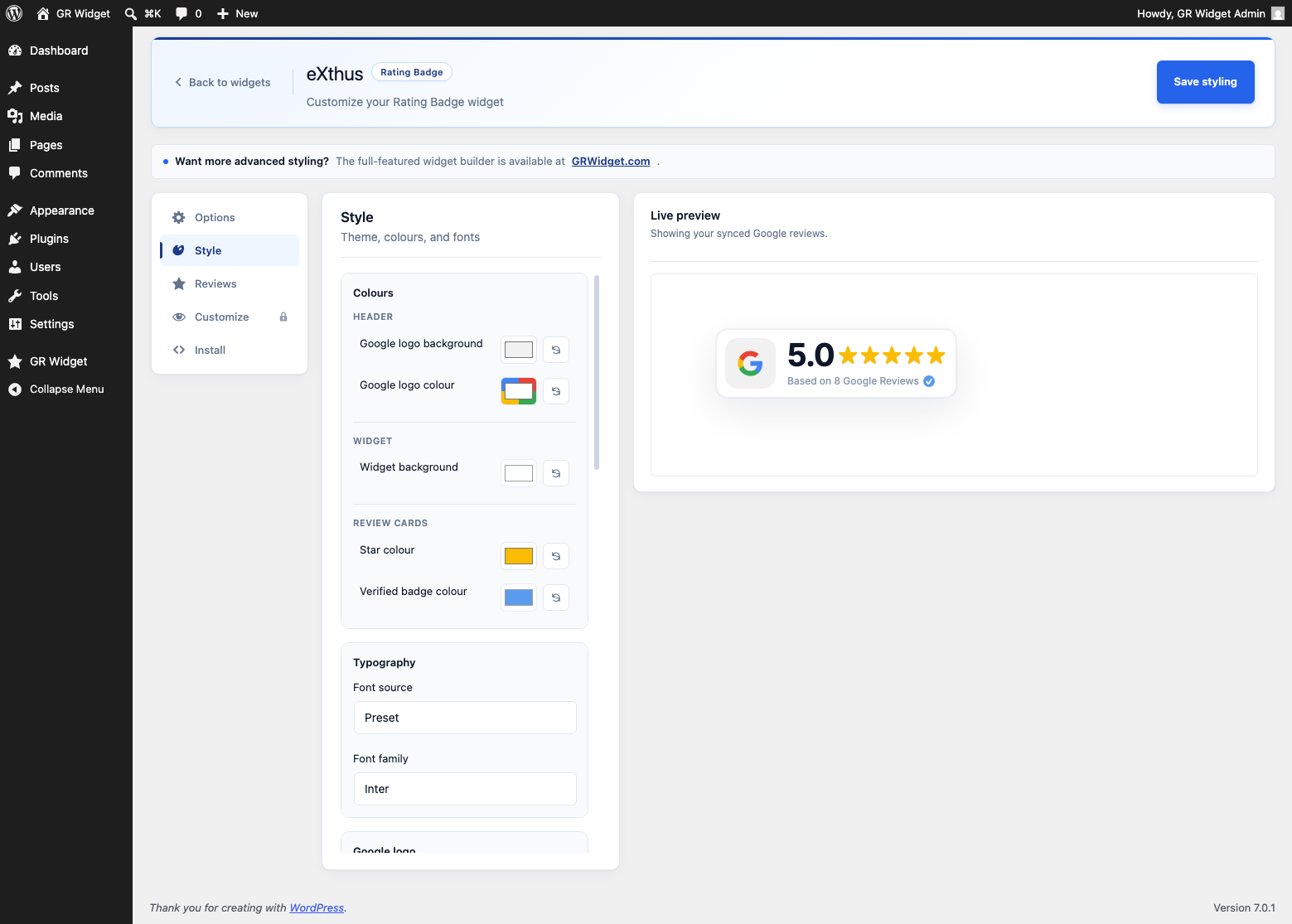Viewport: 1292px width, 924px height.
Task: Open the Font source Preset dropdown
Action: tap(465, 718)
